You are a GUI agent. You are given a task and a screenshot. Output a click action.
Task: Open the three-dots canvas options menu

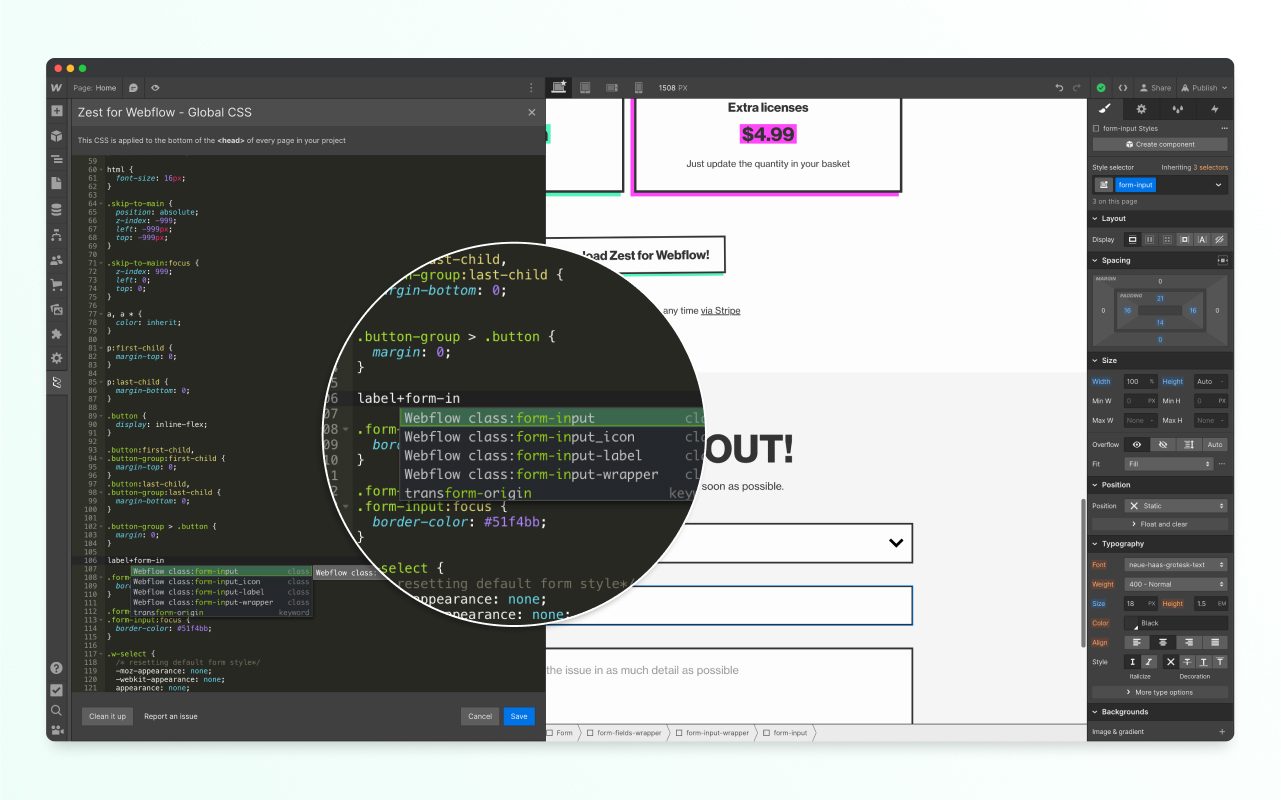531,88
